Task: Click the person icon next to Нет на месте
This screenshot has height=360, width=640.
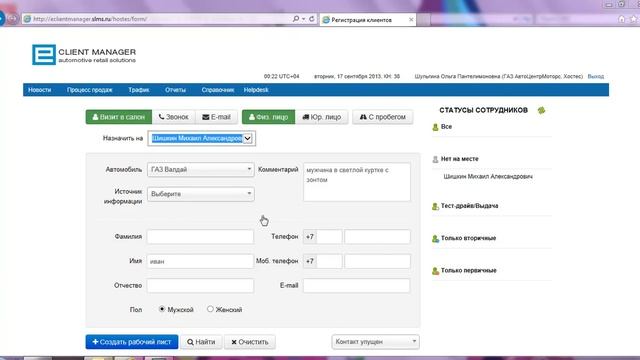Action: [x=435, y=159]
